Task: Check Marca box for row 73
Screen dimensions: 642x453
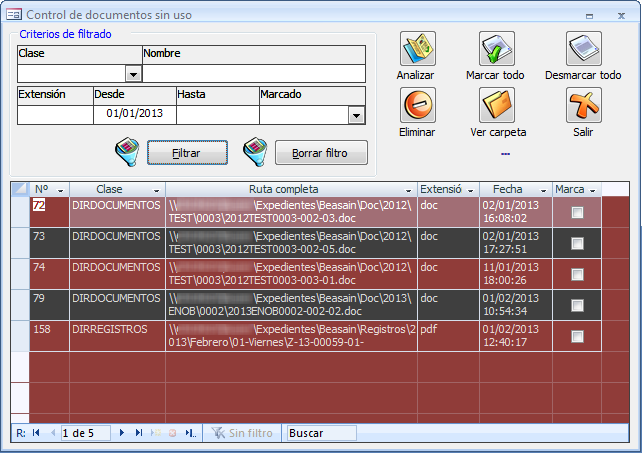Action: click(x=577, y=243)
